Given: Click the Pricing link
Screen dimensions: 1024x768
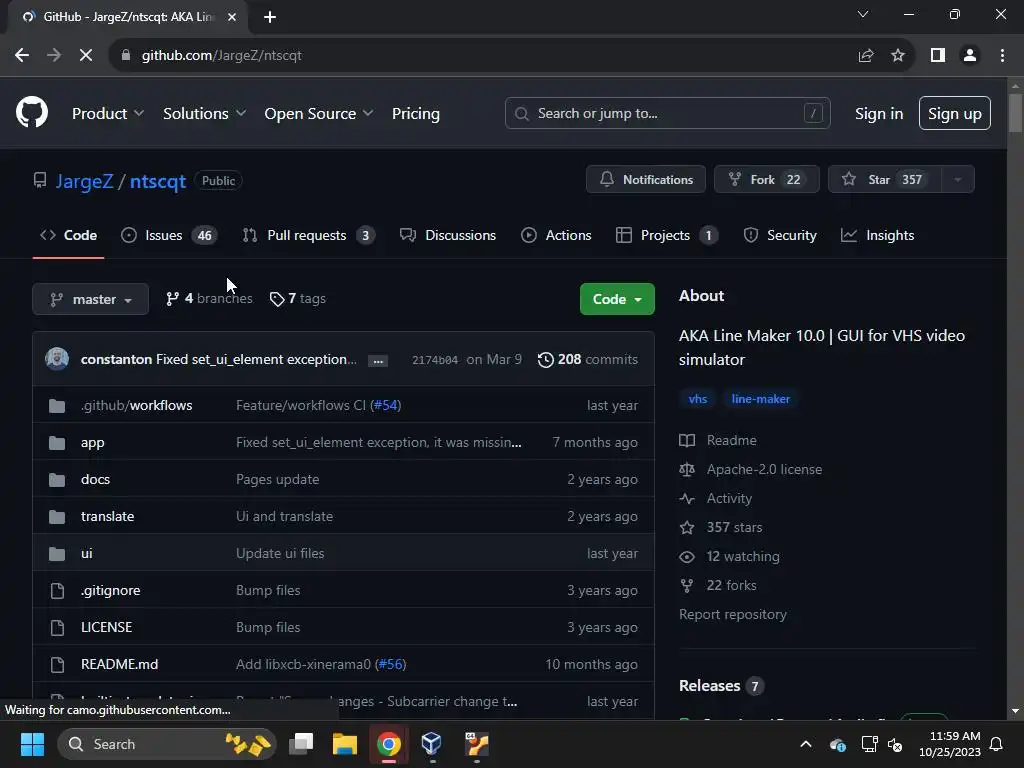Looking at the screenshot, I should click(x=416, y=114).
